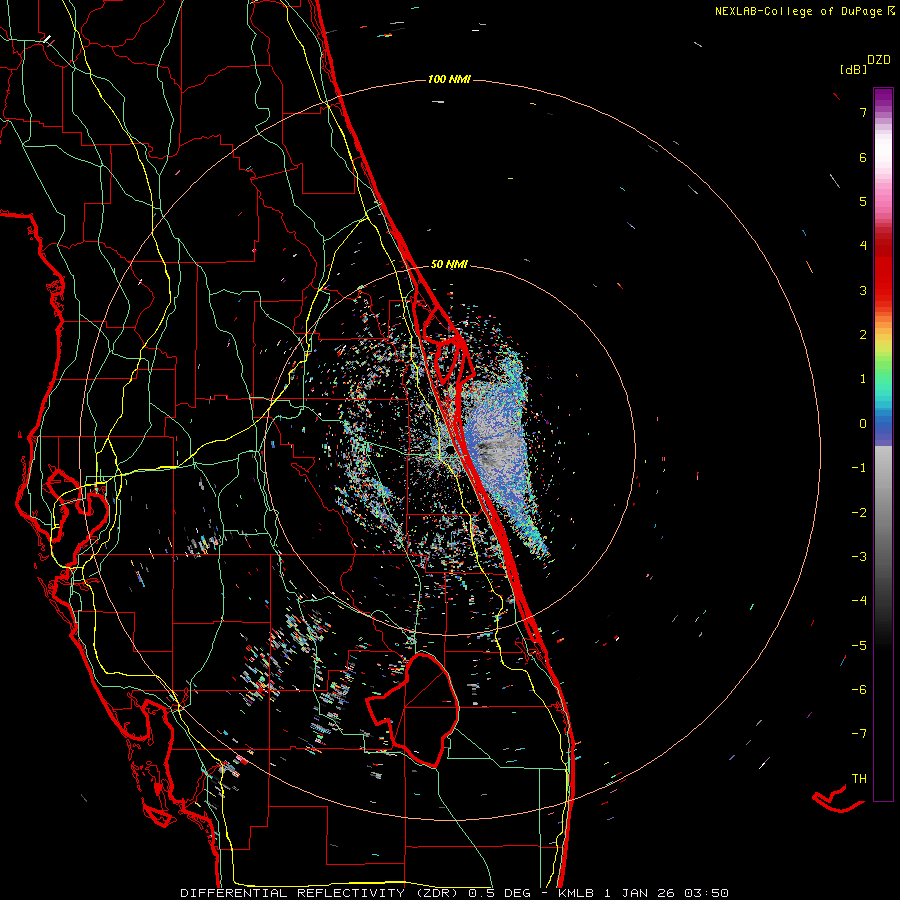900x900 pixels.
Task: Click the legend value "-2"
Action: click(x=859, y=513)
